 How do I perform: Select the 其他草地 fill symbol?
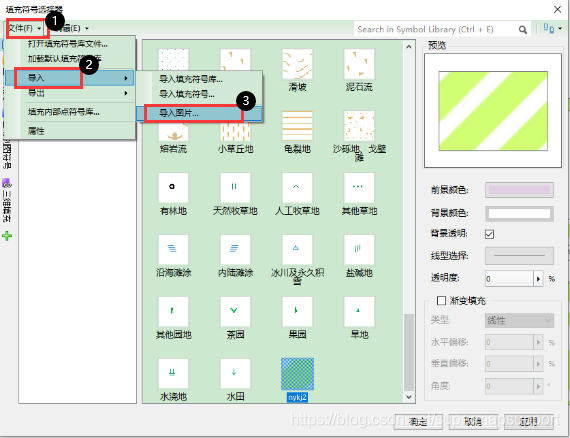coord(359,194)
